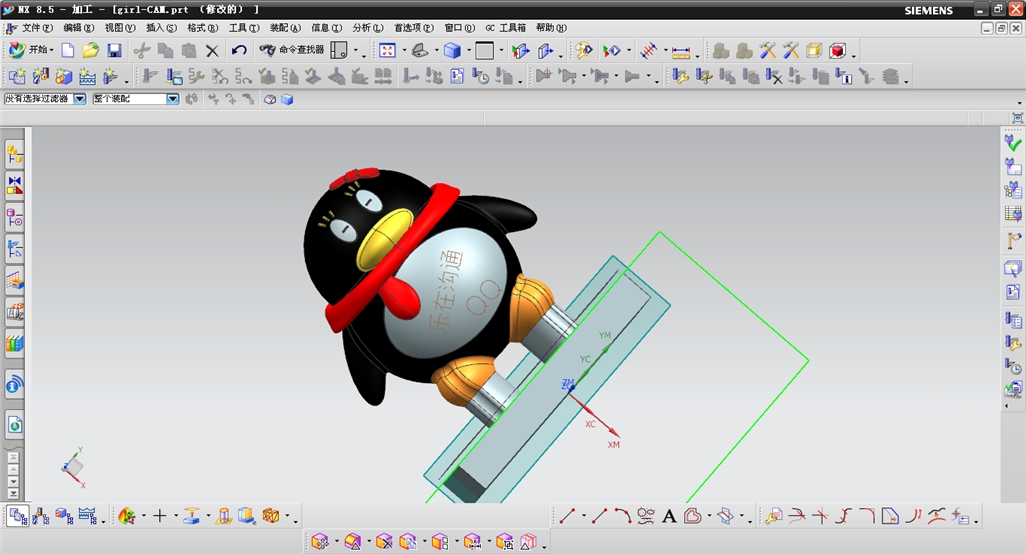1026x554 pixels.
Task: Click the Edit Object wrench icon
Action: pos(681,77)
